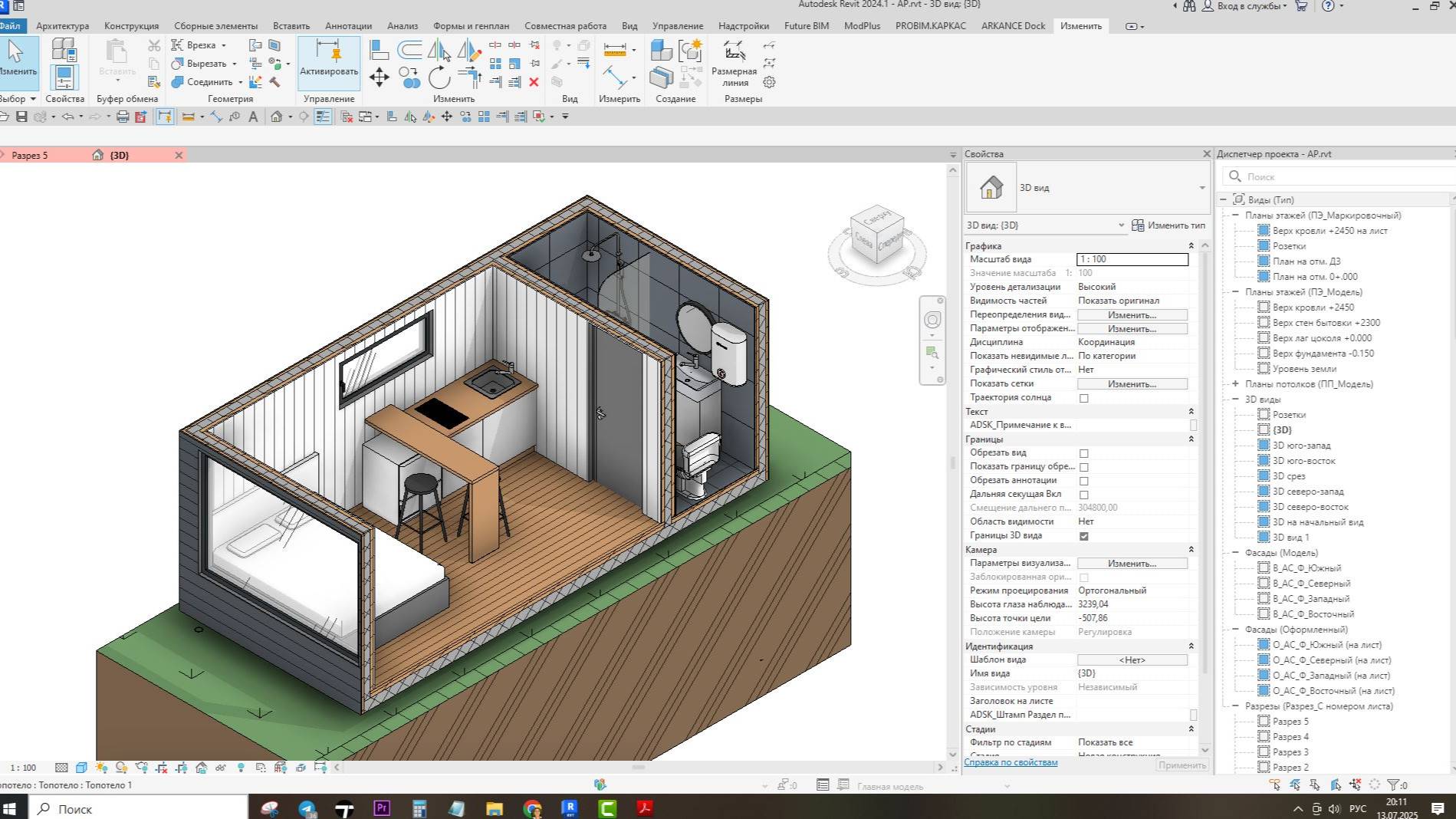
Task: Switch to the Аннотации ribbon tab
Action: click(x=348, y=25)
